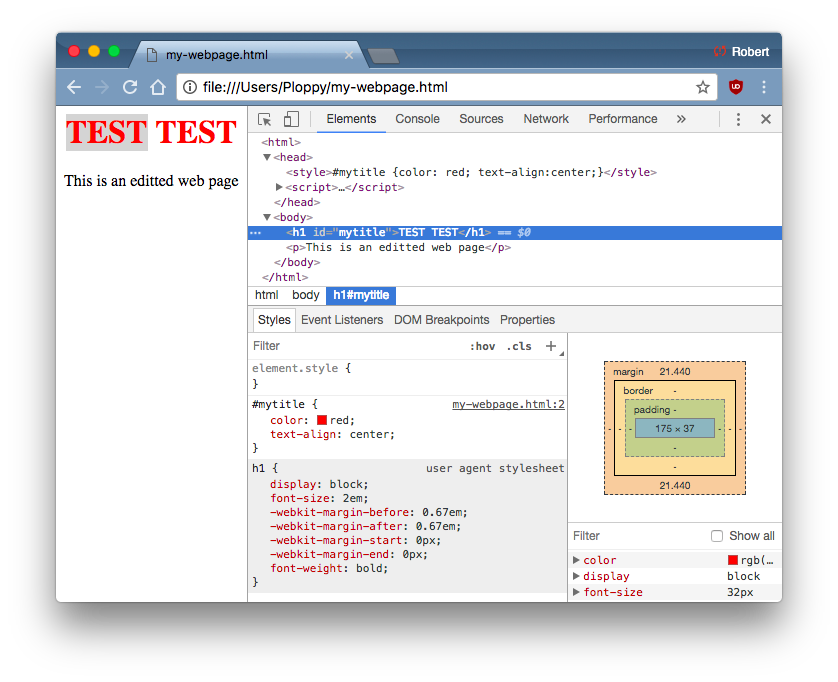Image resolution: width=838 pixels, height=682 pixels.
Task: Switch to the Console tab
Action: coord(417,119)
